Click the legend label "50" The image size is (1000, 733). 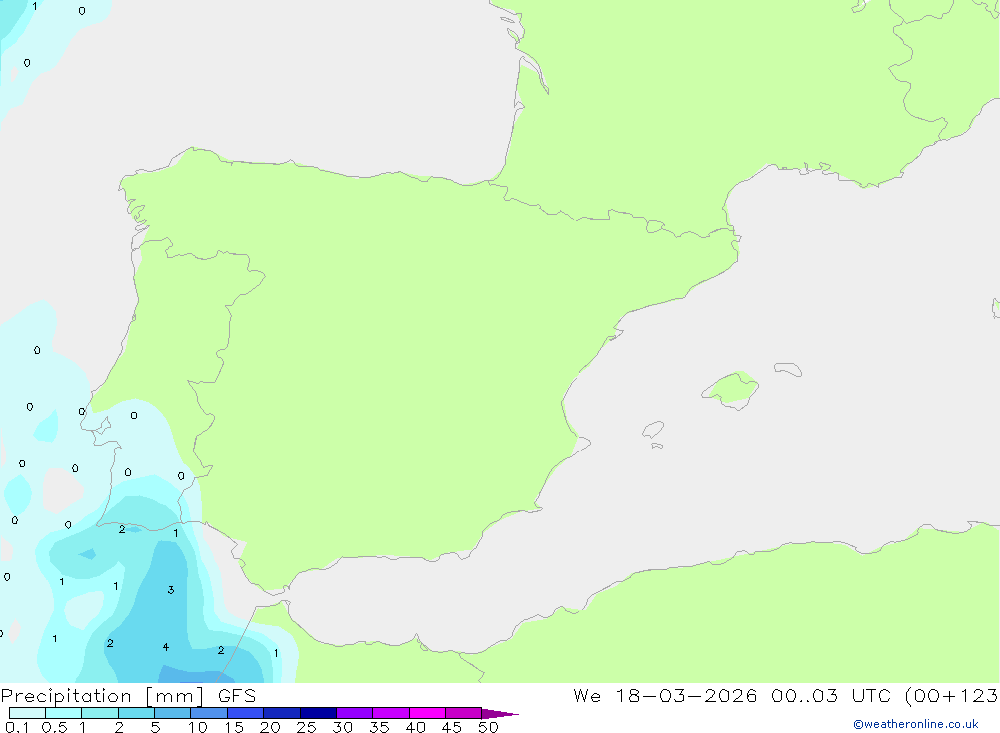(488, 727)
